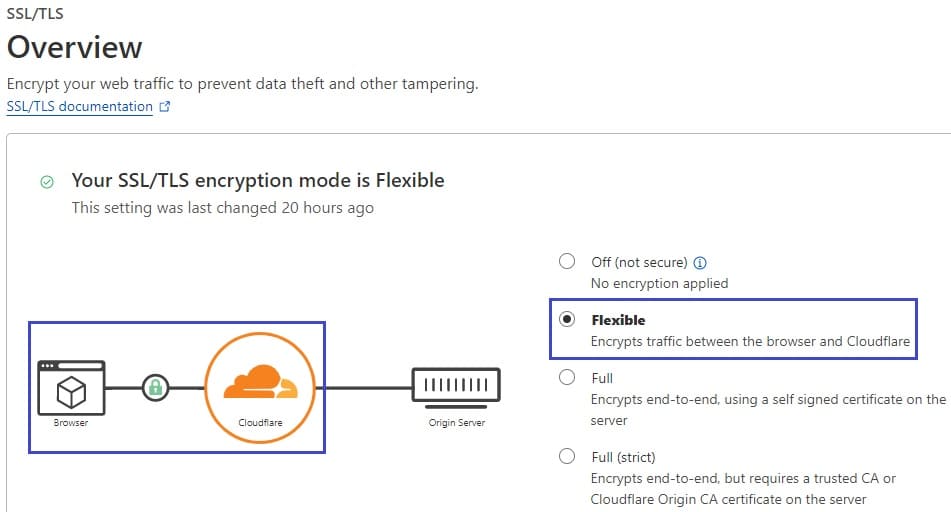Image resolution: width=951 pixels, height=512 pixels.
Task: Click the Full option description text
Action: point(768,409)
